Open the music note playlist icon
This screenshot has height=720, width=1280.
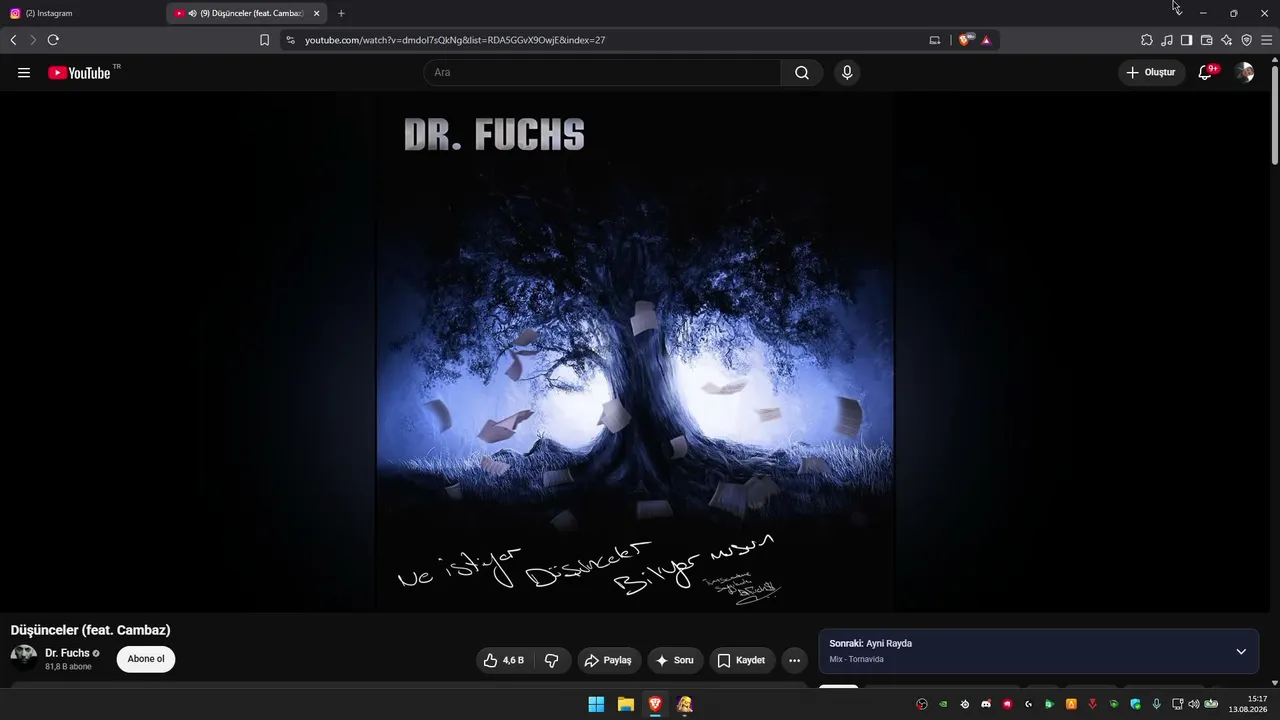pyautogui.click(x=1167, y=40)
